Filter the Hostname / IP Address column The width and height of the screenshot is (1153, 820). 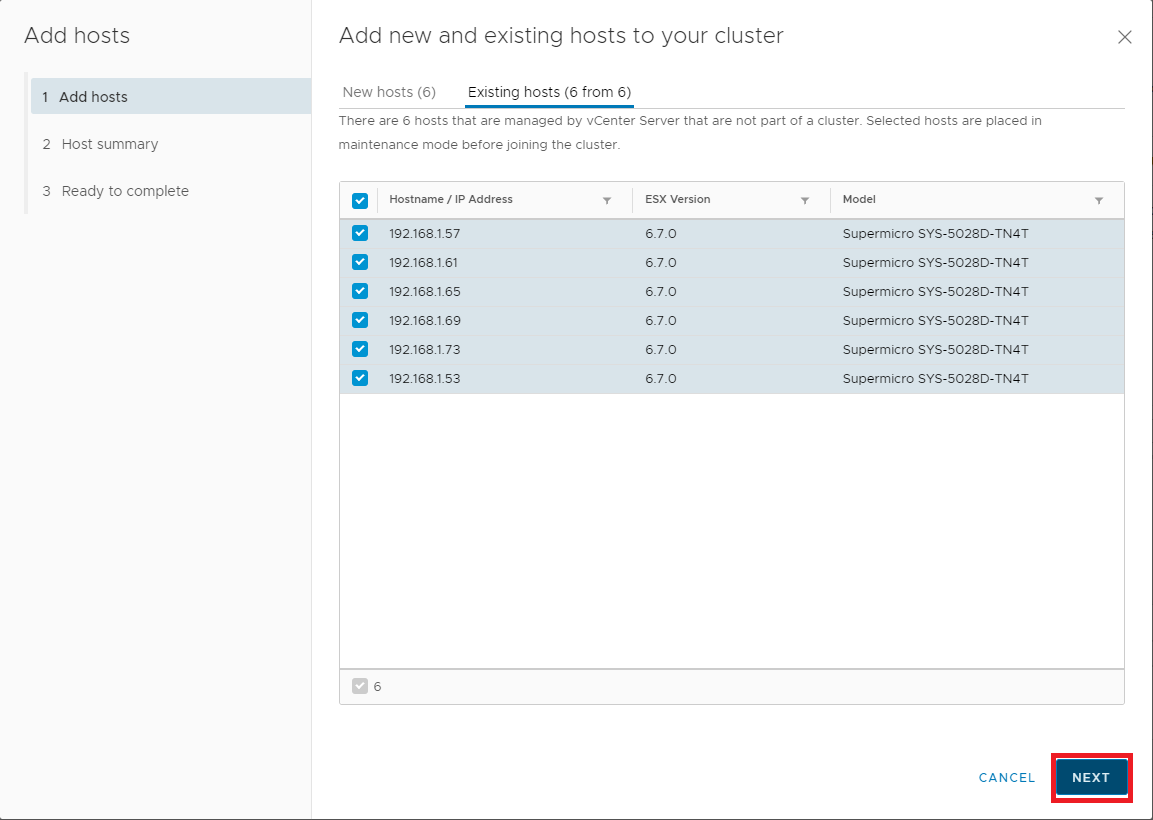pos(607,201)
